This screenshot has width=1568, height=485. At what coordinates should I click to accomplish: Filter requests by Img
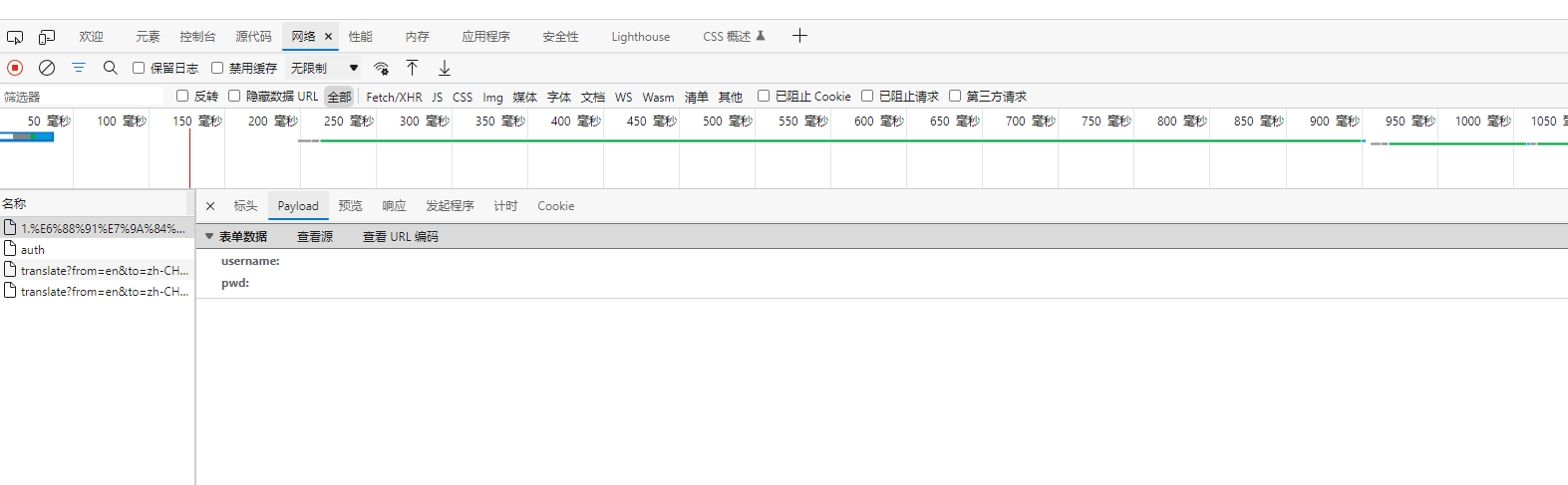[492, 97]
